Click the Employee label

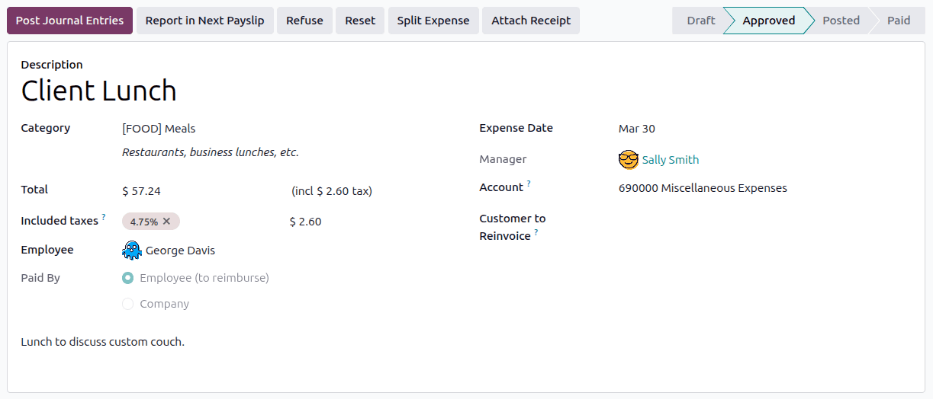click(x=47, y=250)
